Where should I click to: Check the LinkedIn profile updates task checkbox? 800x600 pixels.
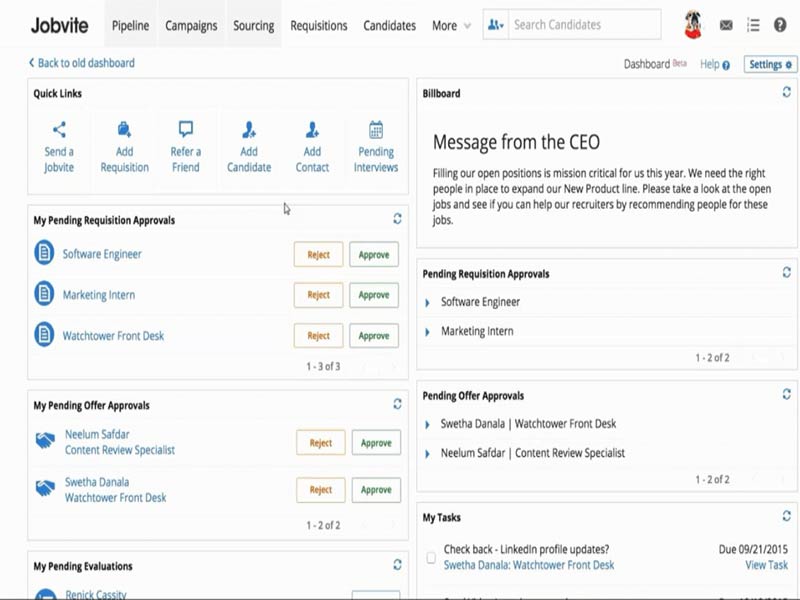point(431,557)
